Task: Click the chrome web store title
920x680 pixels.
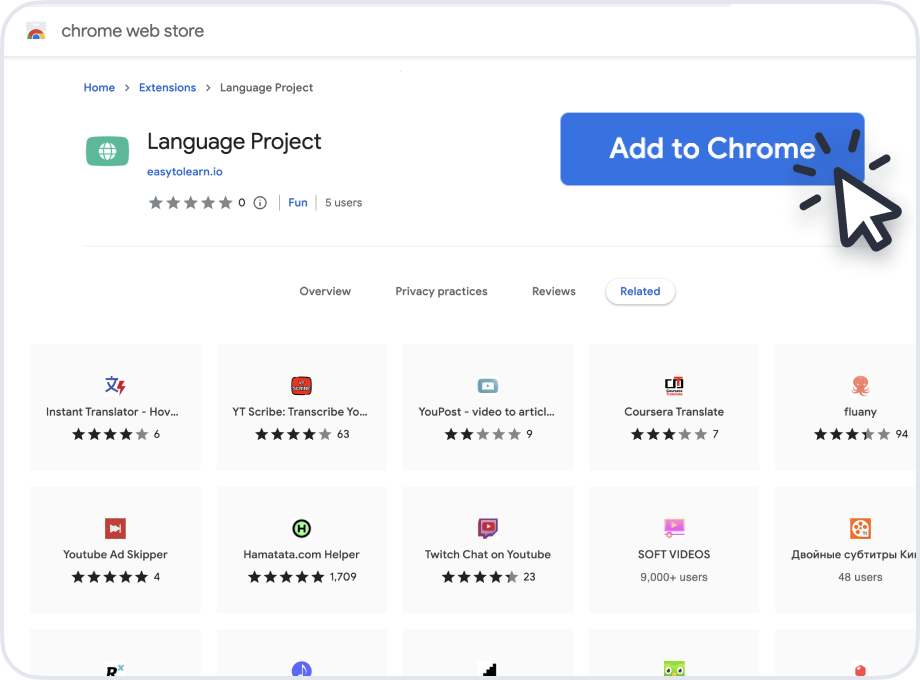Action: click(133, 31)
